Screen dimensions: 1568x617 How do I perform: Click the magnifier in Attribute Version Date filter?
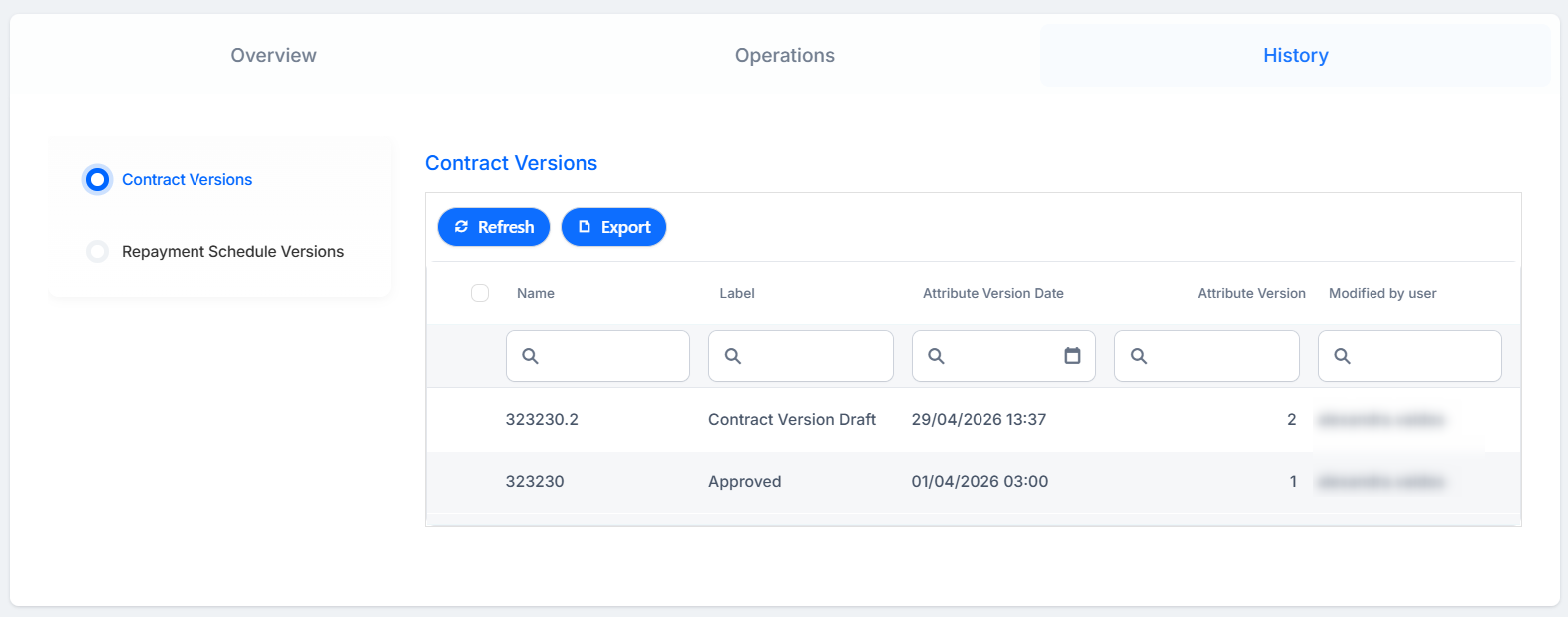pyautogui.click(x=936, y=356)
